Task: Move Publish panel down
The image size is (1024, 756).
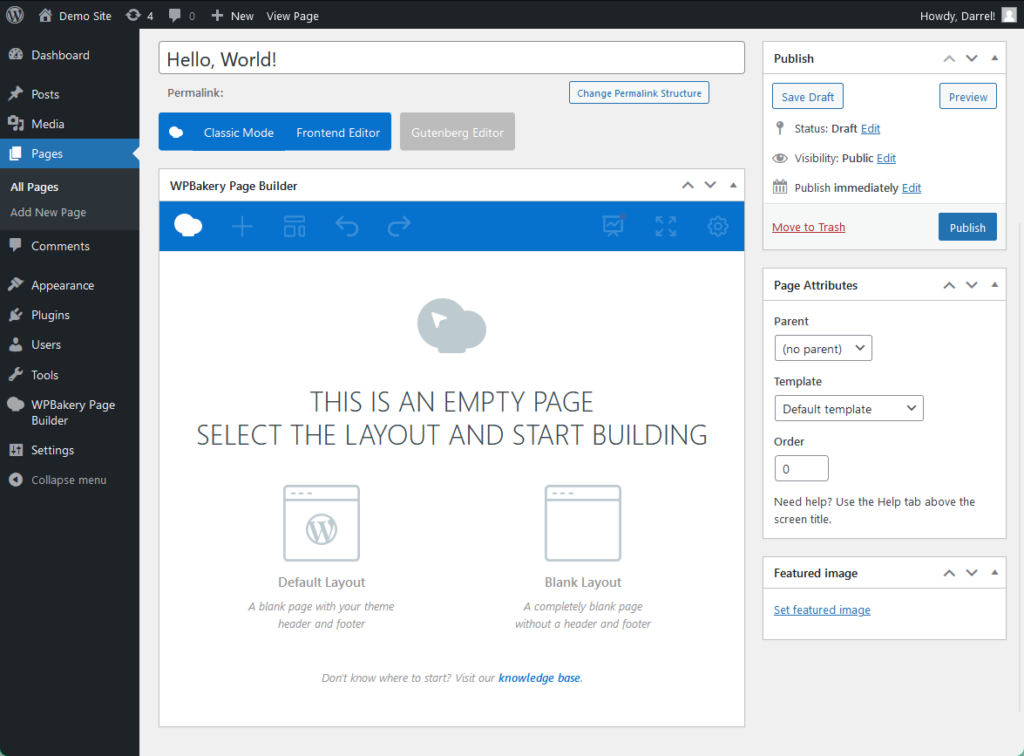Action: coord(972,58)
